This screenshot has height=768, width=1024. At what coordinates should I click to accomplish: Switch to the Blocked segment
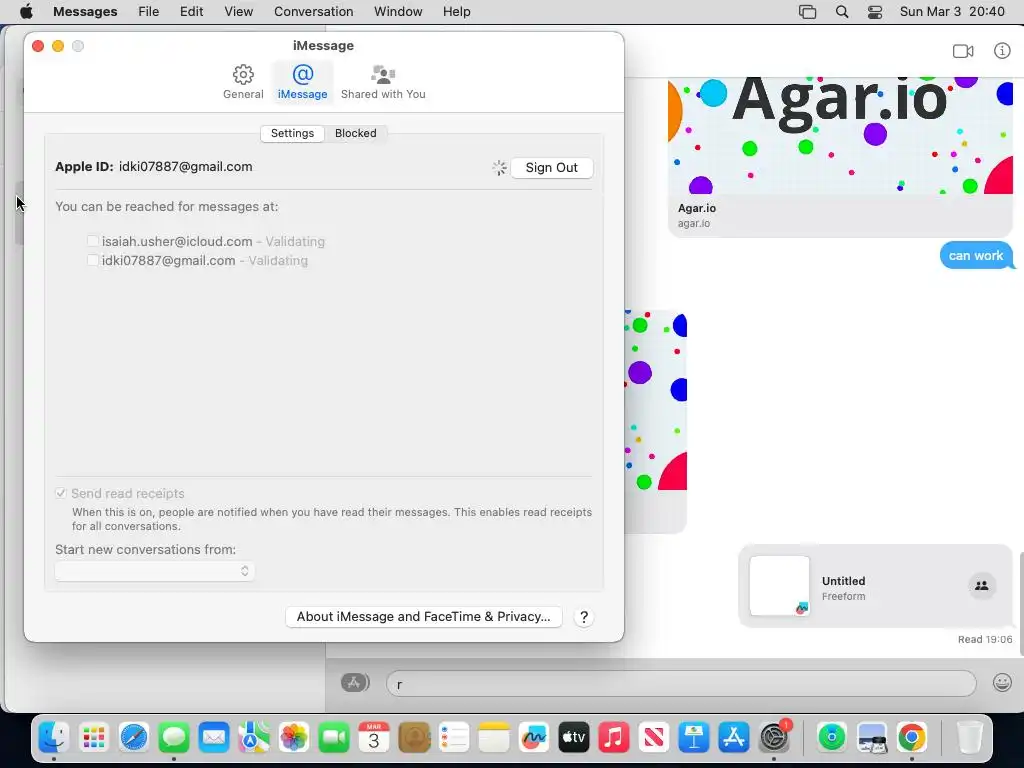click(x=356, y=133)
